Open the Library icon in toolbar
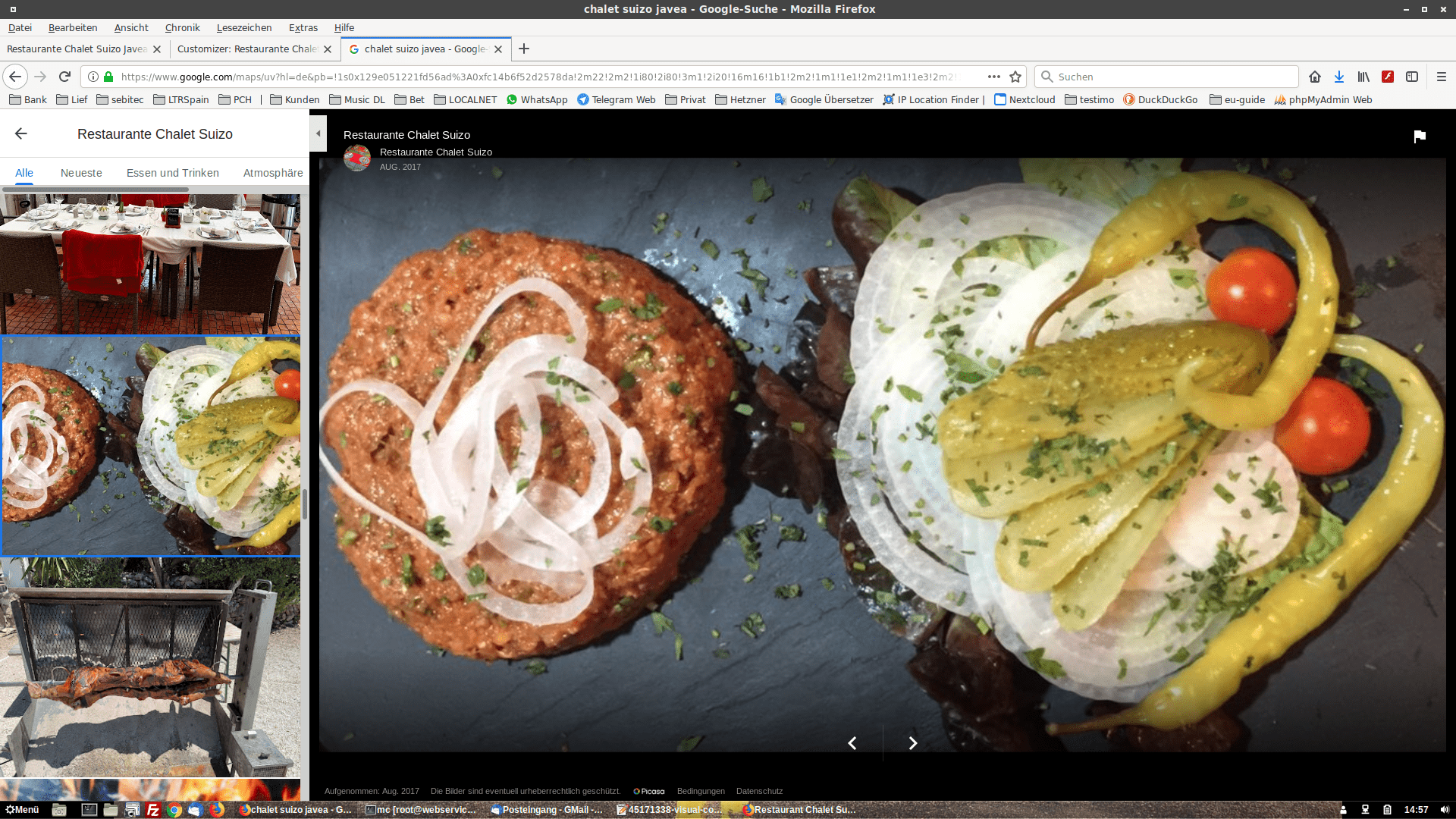 (x=1363, y=77)
